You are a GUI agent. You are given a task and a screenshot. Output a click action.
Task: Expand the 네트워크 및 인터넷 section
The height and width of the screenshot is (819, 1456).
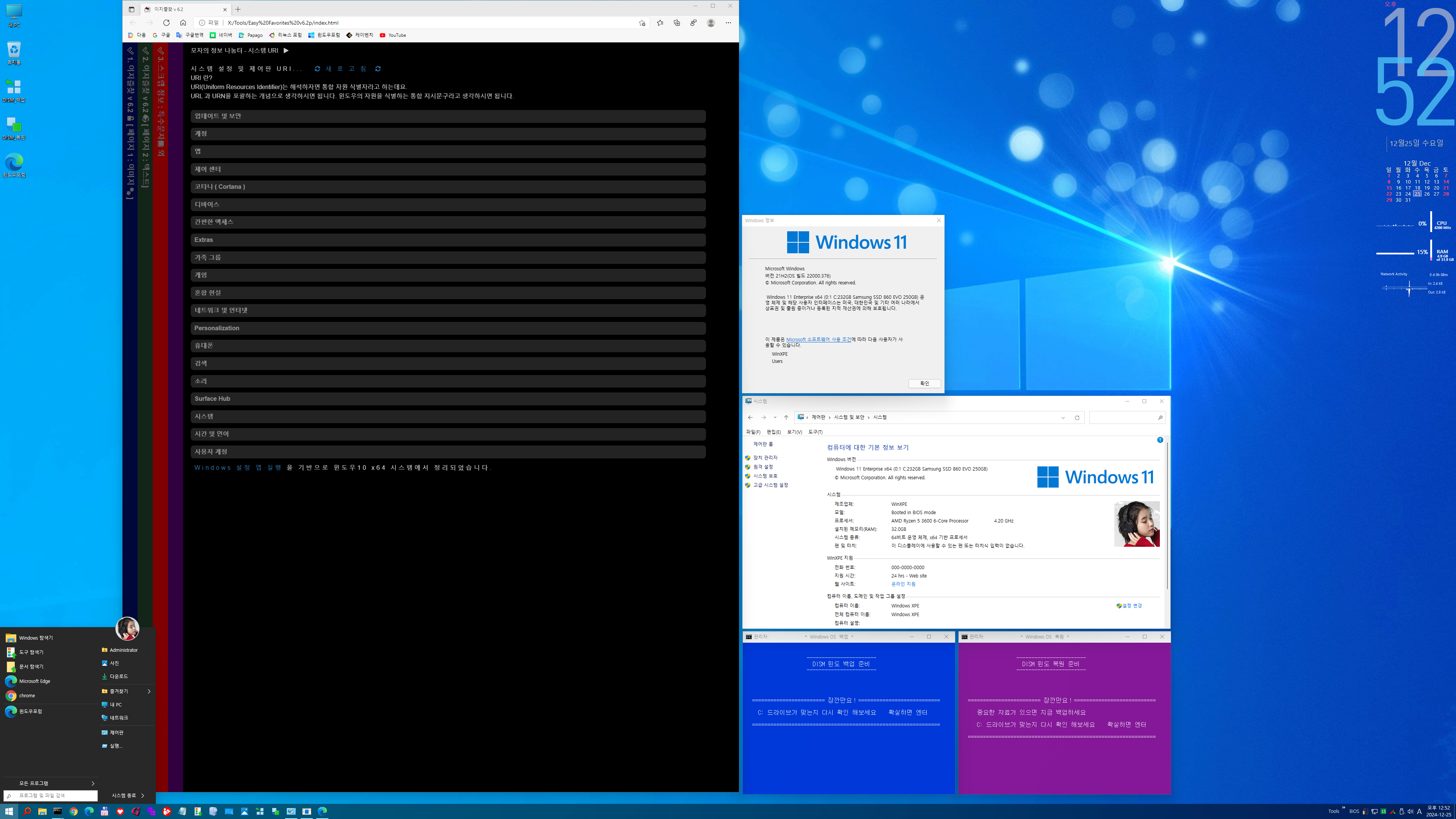(x=448, y=310)
